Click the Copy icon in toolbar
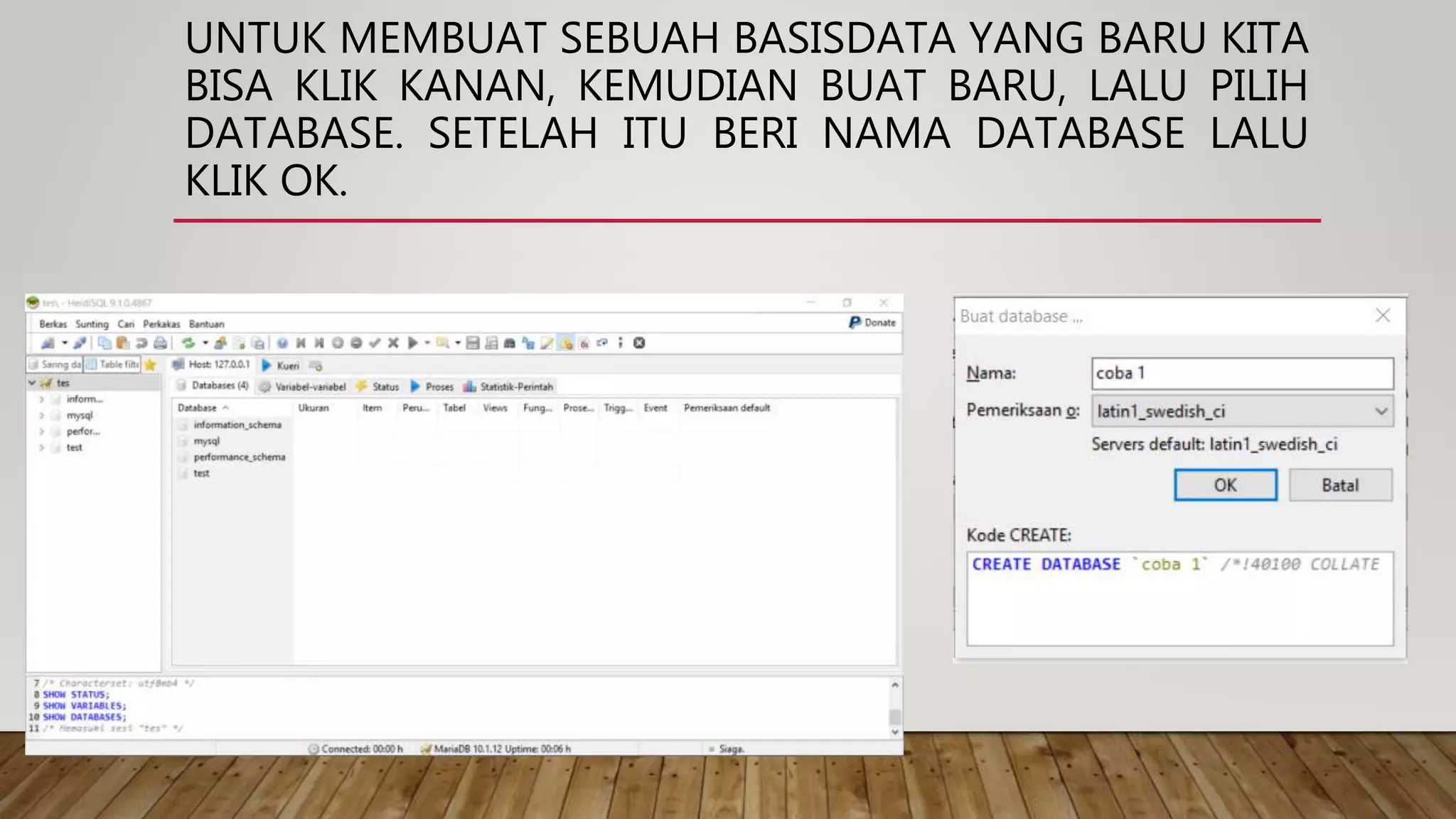1456x819 pixels. pos(105,343)
